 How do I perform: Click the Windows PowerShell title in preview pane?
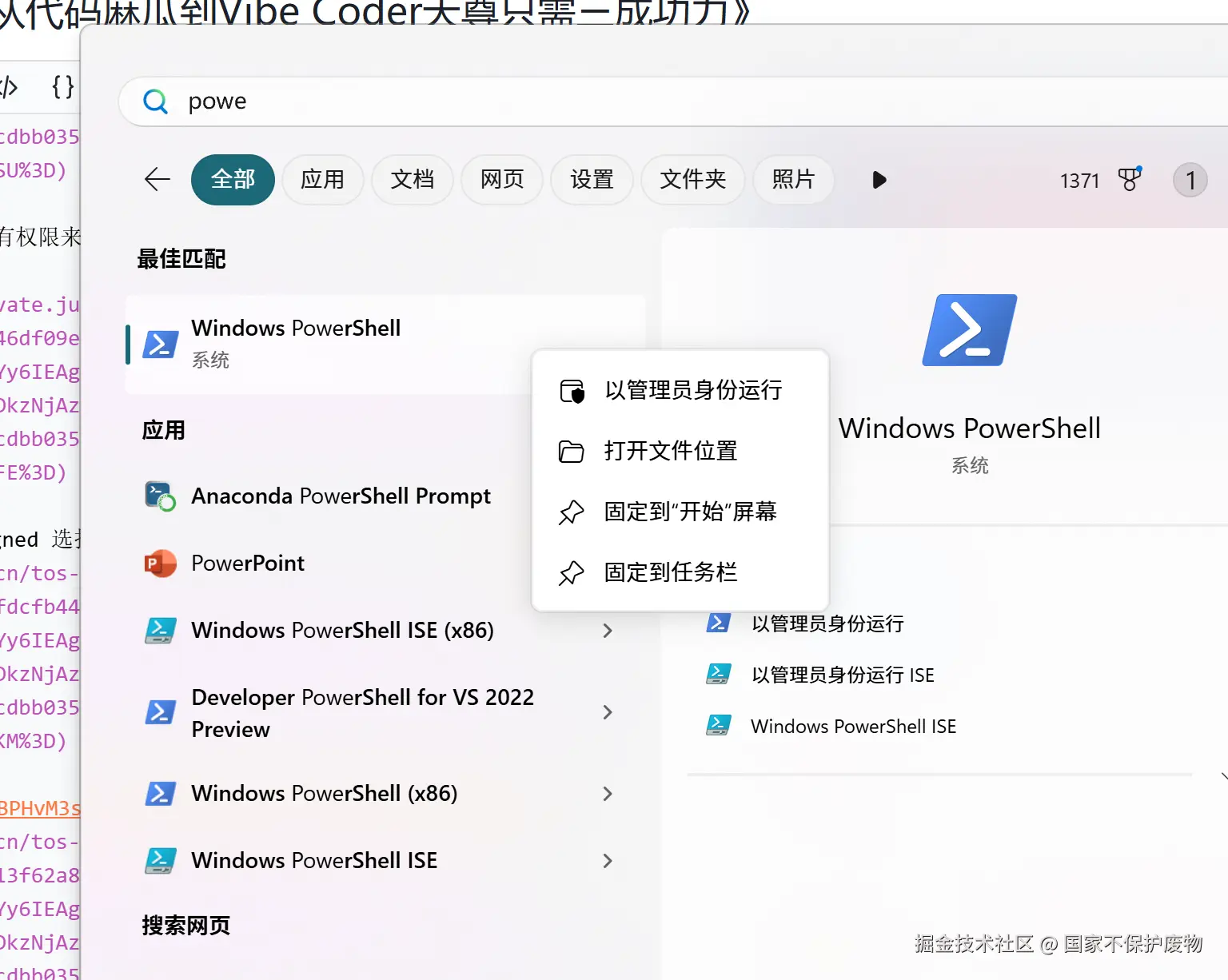(x=970, y=428)
